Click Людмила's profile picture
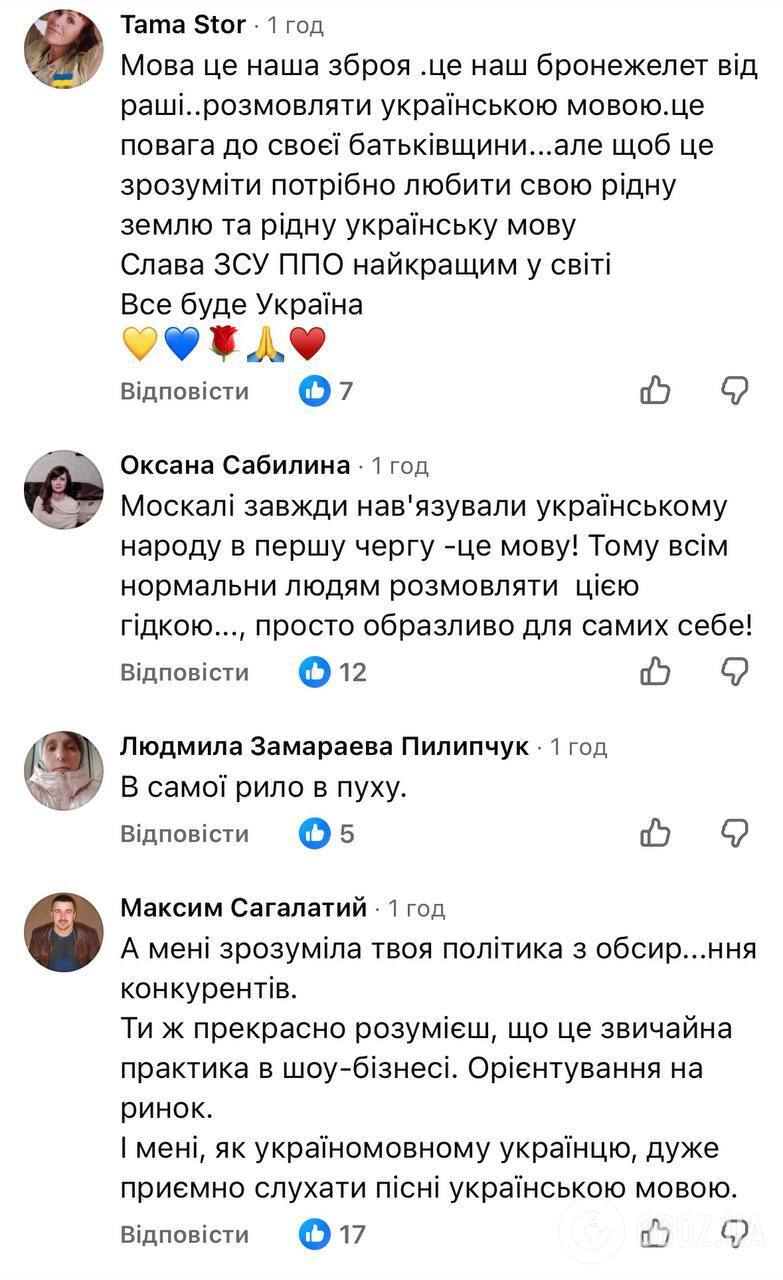The height and width of the screenshot is (1280, 783). coord(63,770)
